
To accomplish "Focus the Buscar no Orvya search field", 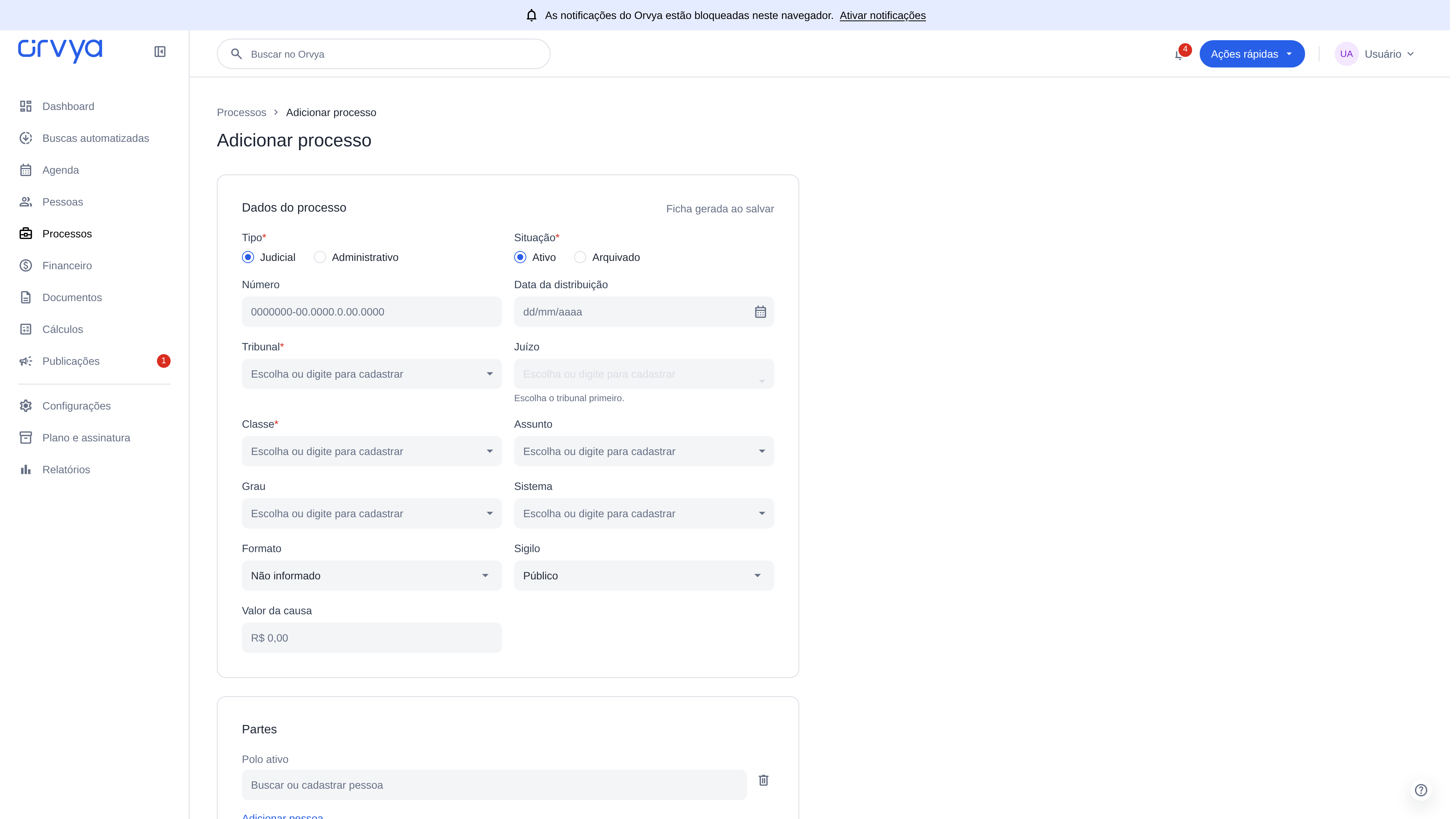I will tap(383, 54).
